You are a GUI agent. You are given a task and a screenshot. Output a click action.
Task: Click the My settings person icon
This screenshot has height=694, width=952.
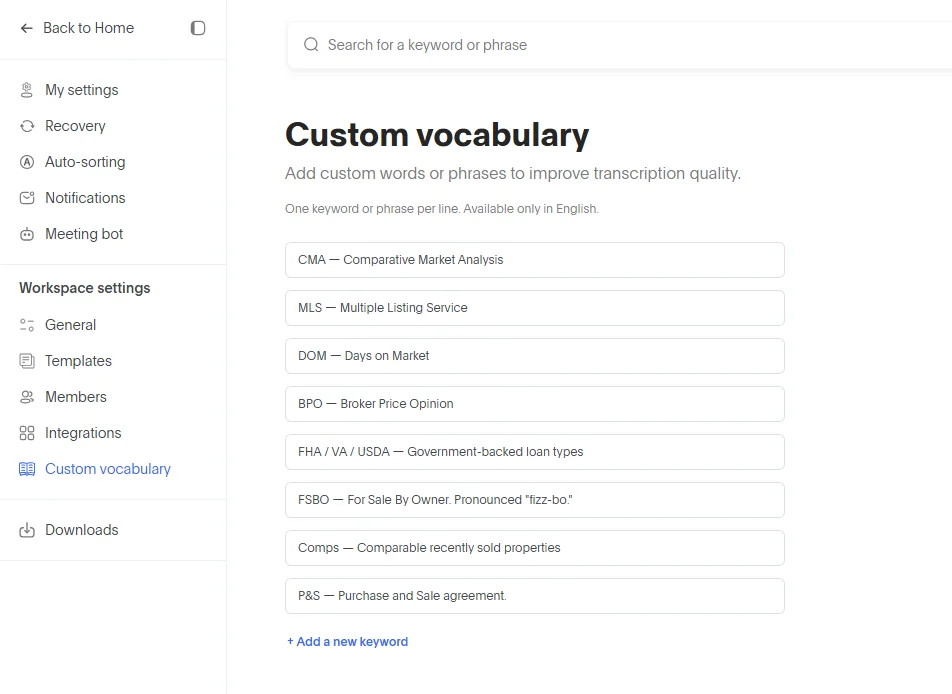pos(27,90)
